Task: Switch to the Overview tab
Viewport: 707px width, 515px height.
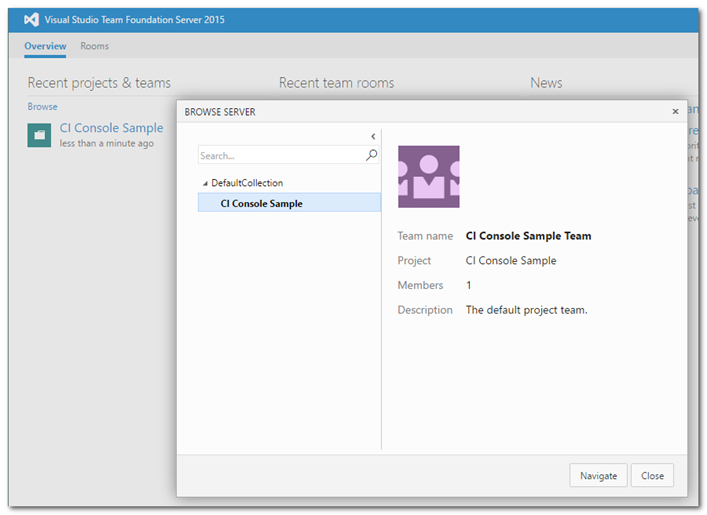Action: (45, 46)
